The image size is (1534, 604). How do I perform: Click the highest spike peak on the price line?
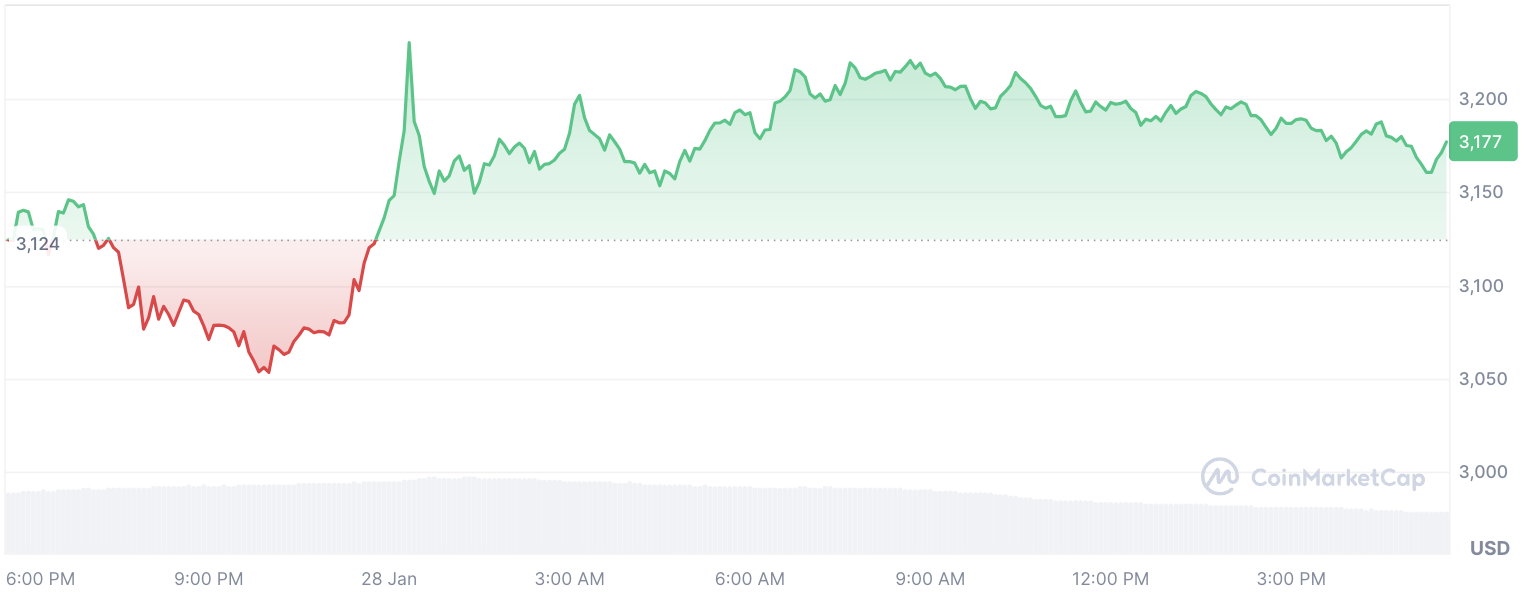[x=409, y=43]
